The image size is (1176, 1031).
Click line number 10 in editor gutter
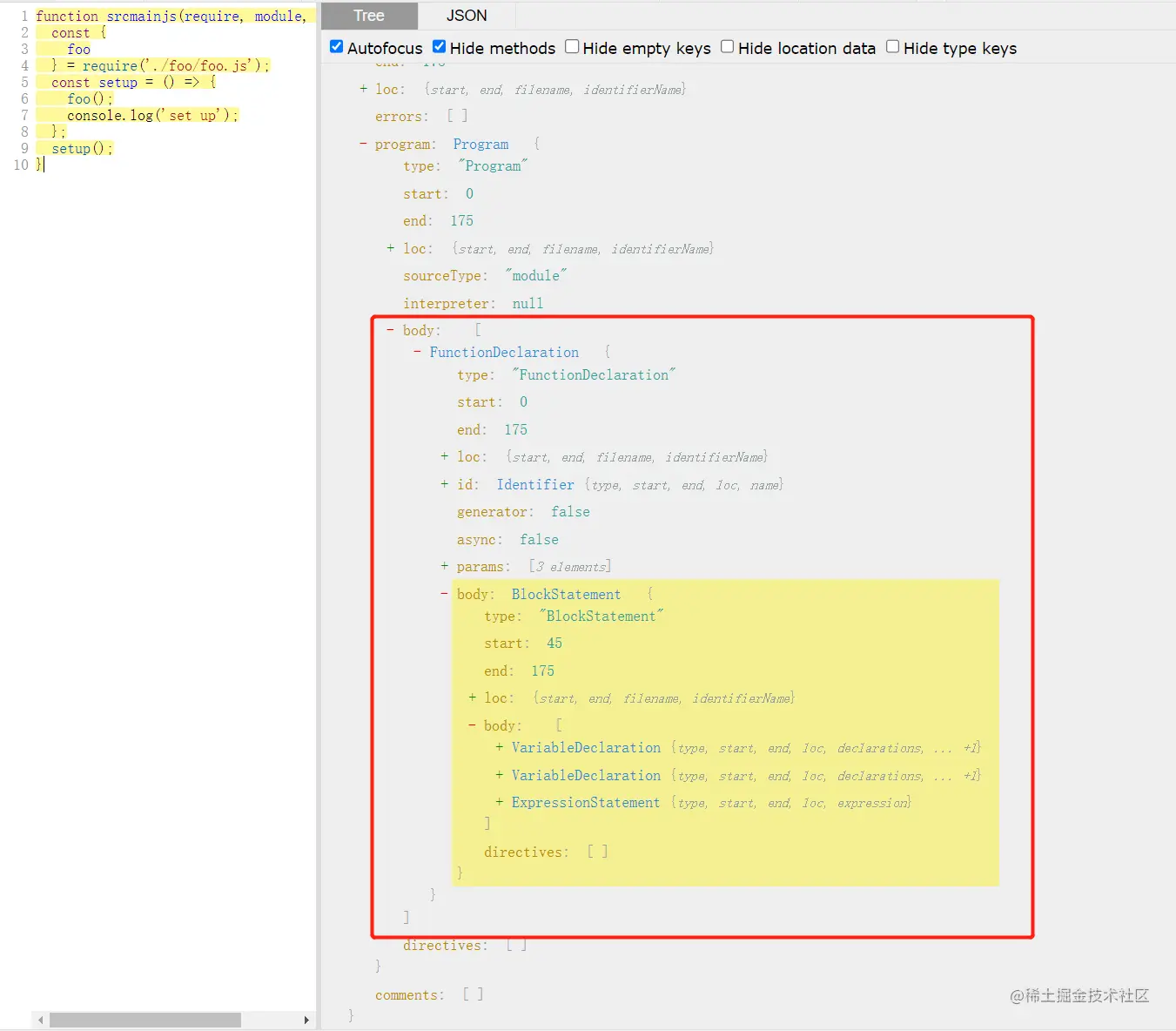(x=21, y=165)
